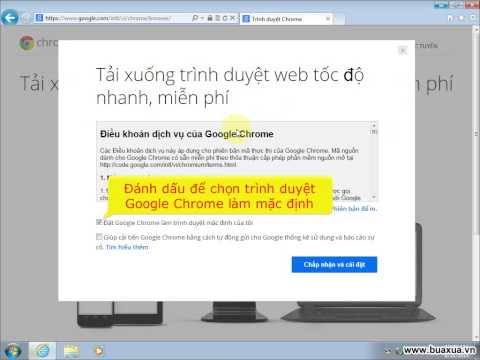Click the search magnifier icon in address bar
Screen dimensions: 480x360
(195, 18)
